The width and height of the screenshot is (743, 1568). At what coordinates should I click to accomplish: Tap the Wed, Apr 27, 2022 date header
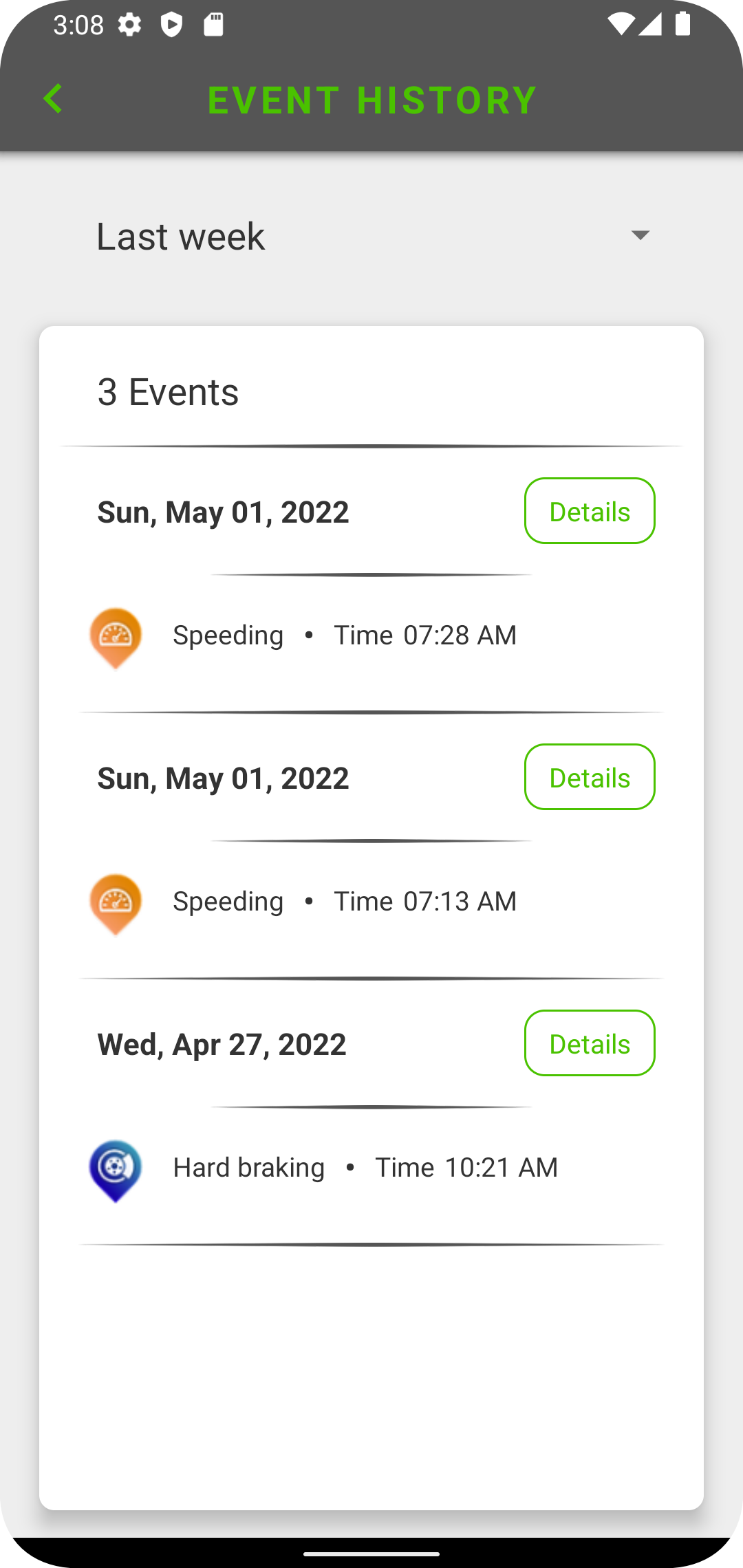click(222, 1044)
